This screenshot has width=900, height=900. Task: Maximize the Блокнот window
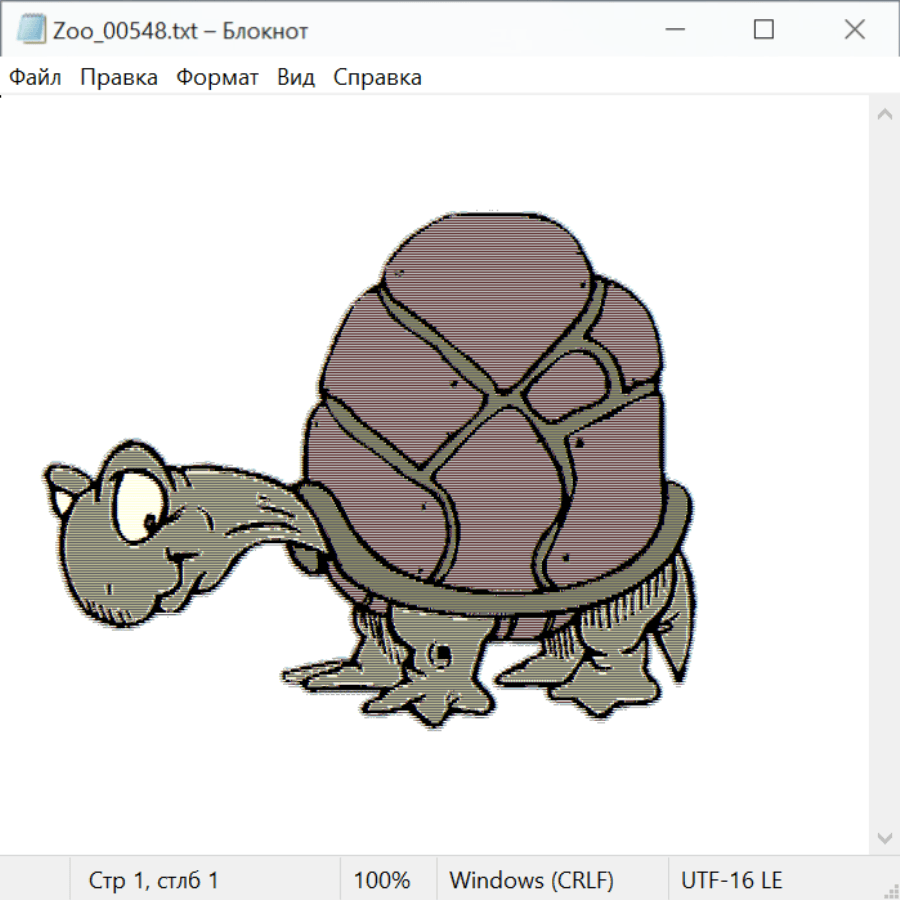coord(764,30)
